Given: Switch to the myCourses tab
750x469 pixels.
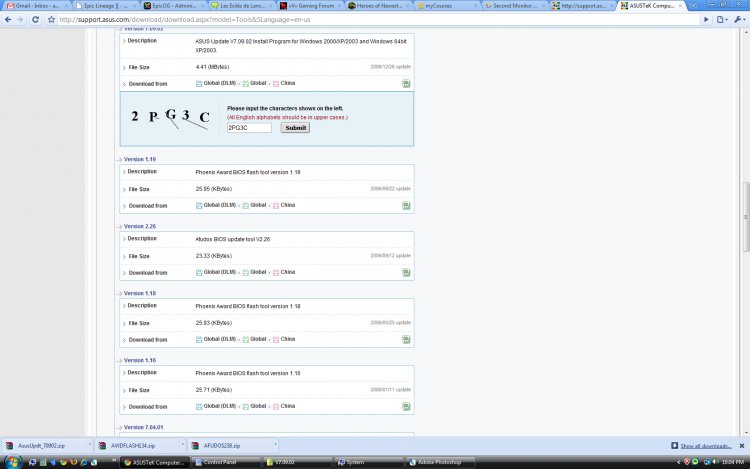Looking at the screenshot, I should (447, 6).
